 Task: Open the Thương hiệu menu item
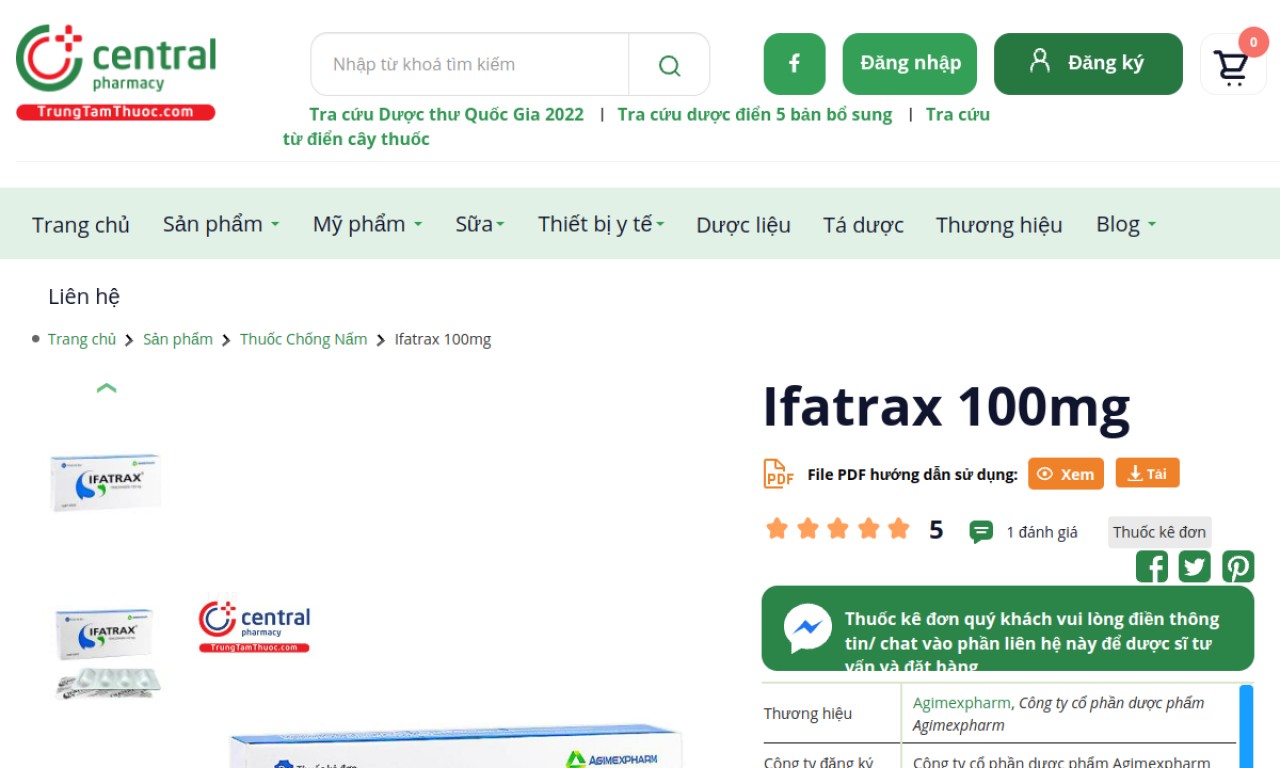coord(999,225)
